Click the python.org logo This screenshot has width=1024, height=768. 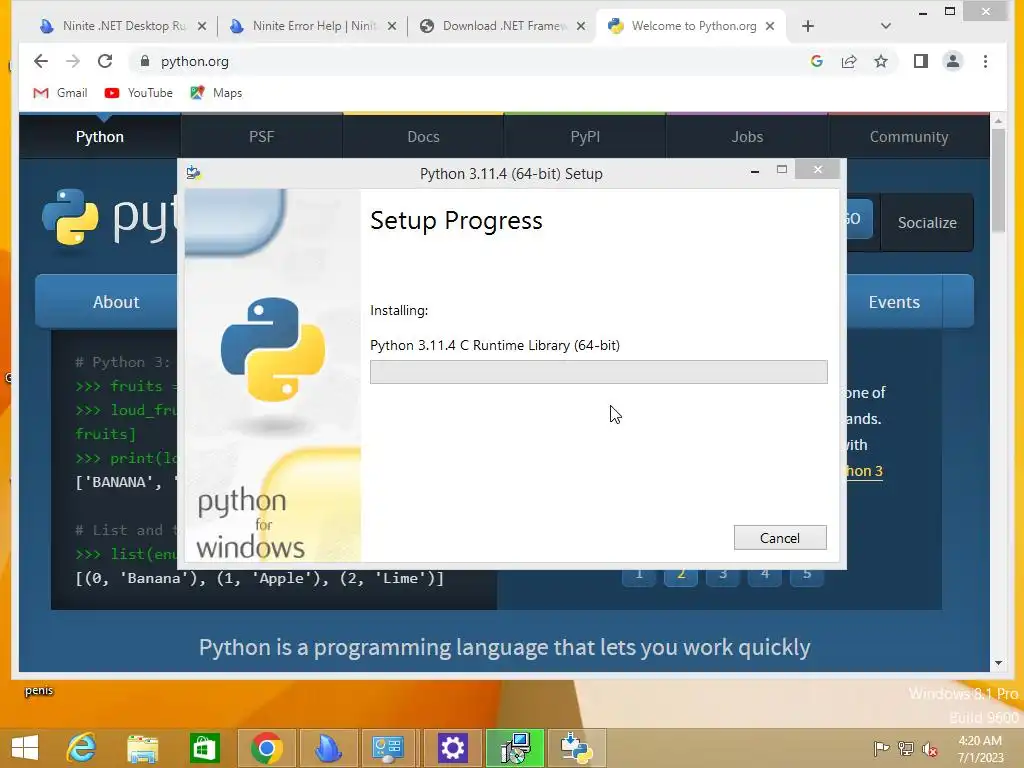[108, 217]
